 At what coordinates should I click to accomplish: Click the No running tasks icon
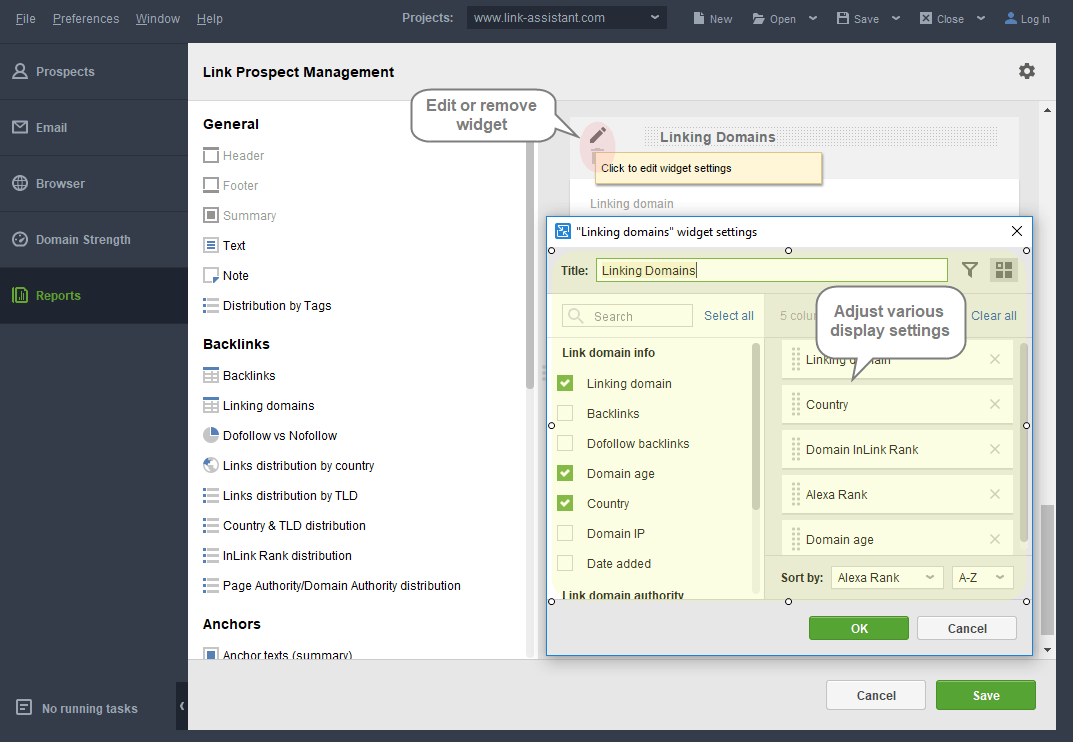point(24,707)
